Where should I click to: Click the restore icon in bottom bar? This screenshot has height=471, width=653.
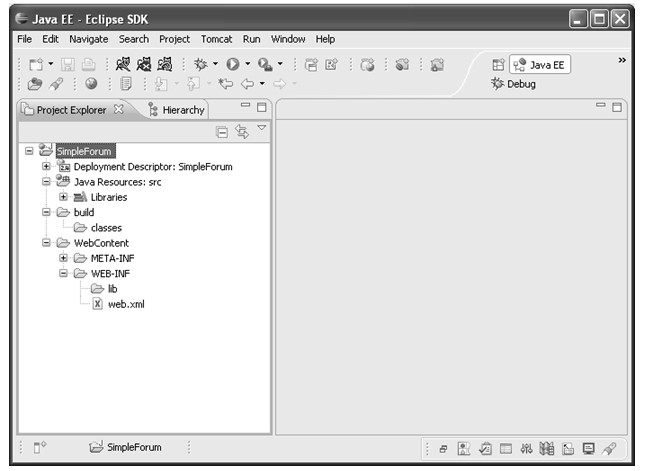pos(444,449)
